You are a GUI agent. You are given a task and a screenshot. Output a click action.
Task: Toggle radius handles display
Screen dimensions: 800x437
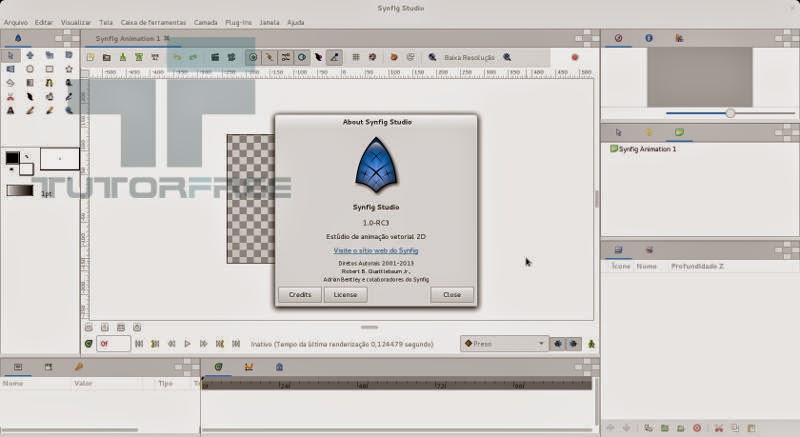tap(302, 57)
